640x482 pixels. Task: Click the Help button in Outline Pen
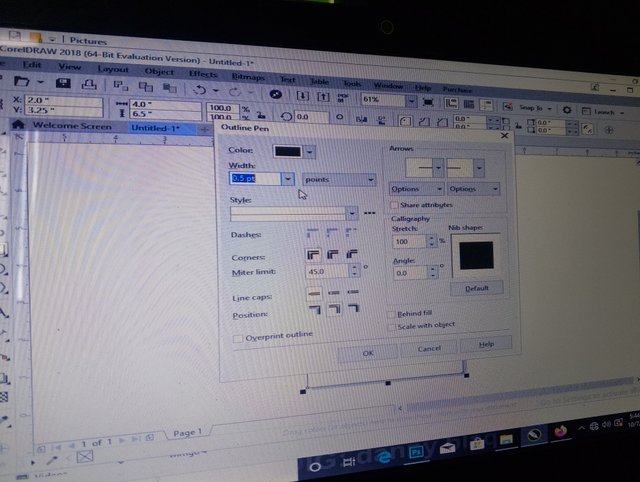[486, 344]
